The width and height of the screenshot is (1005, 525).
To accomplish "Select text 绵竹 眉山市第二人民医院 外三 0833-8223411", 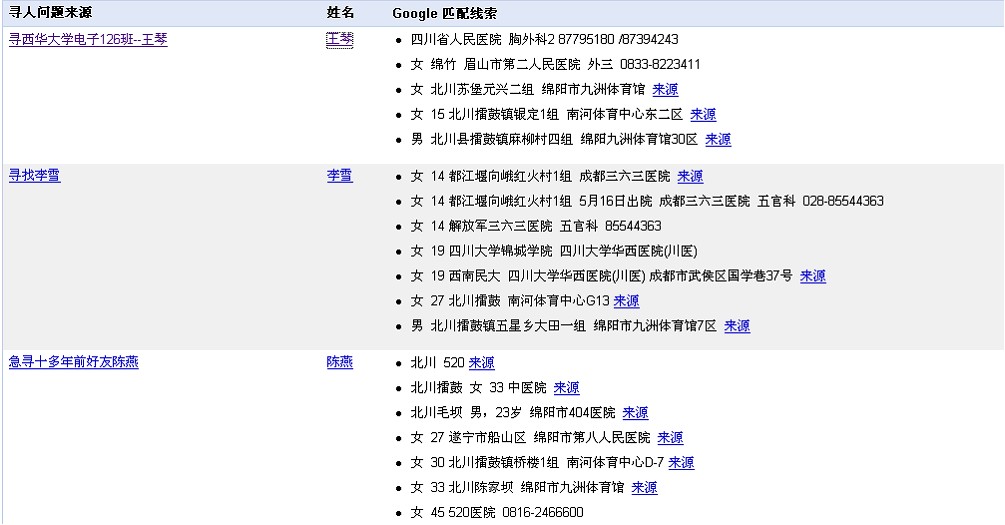I will [x=555, y=65].
